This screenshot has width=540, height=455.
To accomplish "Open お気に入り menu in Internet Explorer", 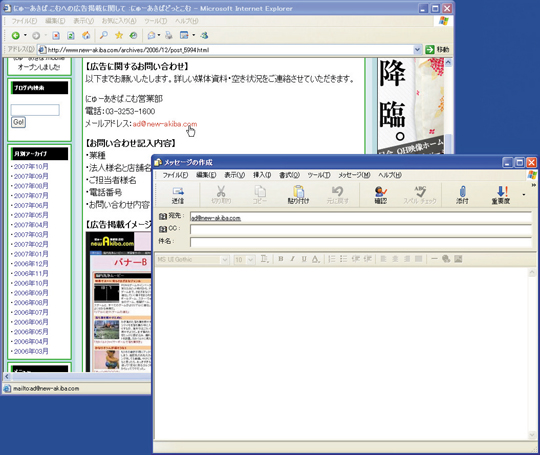I will [119, 21].
